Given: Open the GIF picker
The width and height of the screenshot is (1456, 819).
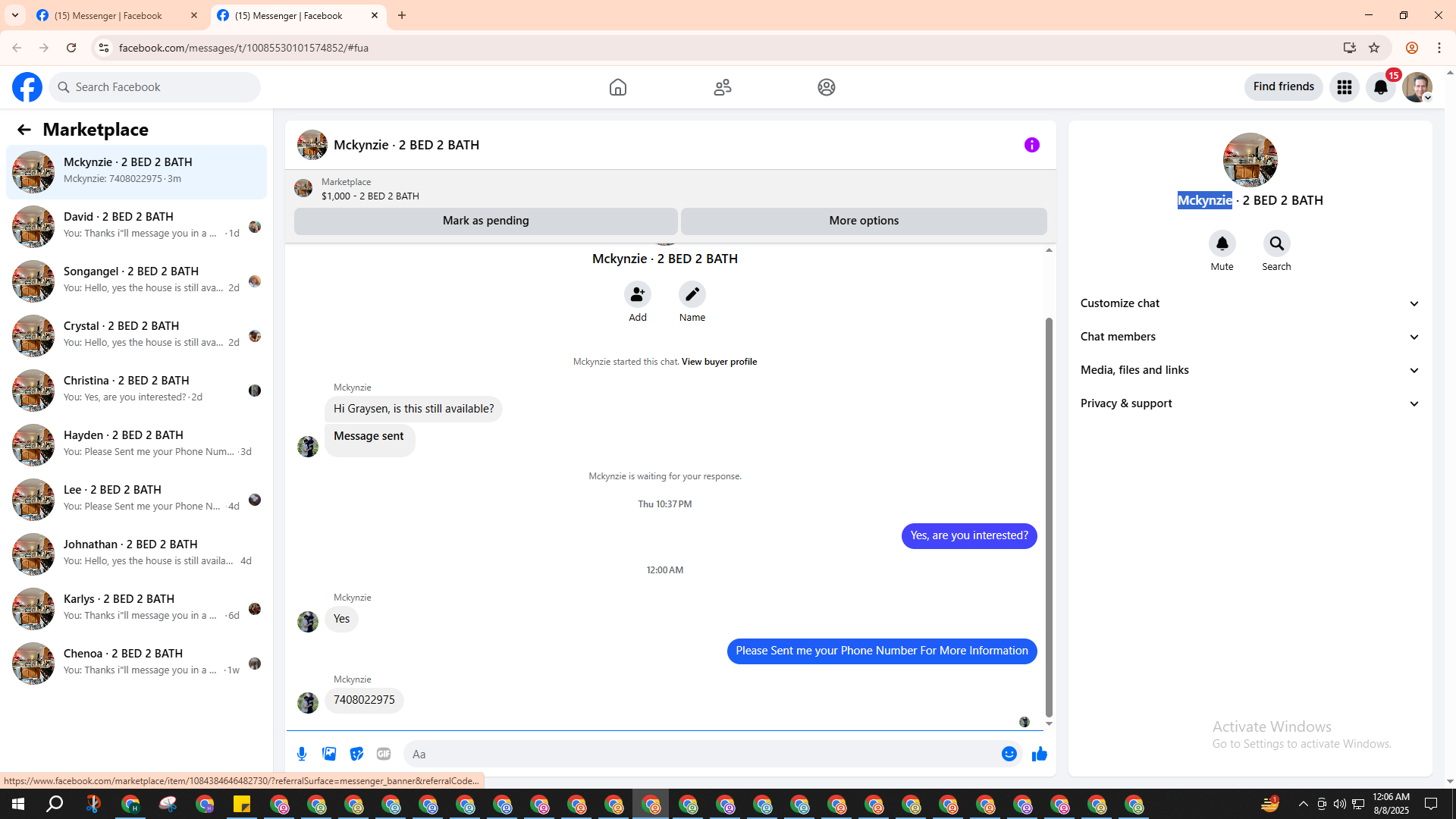Looking at the screenshot, I should point(384,754).
